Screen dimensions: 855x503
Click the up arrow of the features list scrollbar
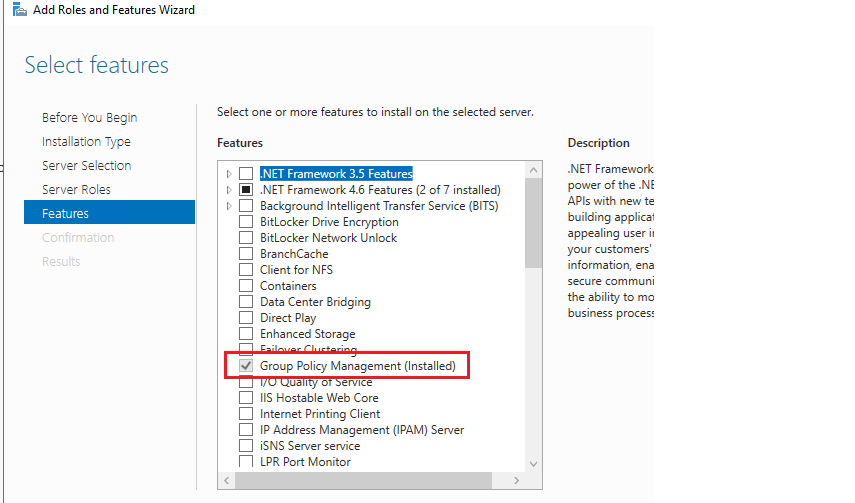(533, 170)
